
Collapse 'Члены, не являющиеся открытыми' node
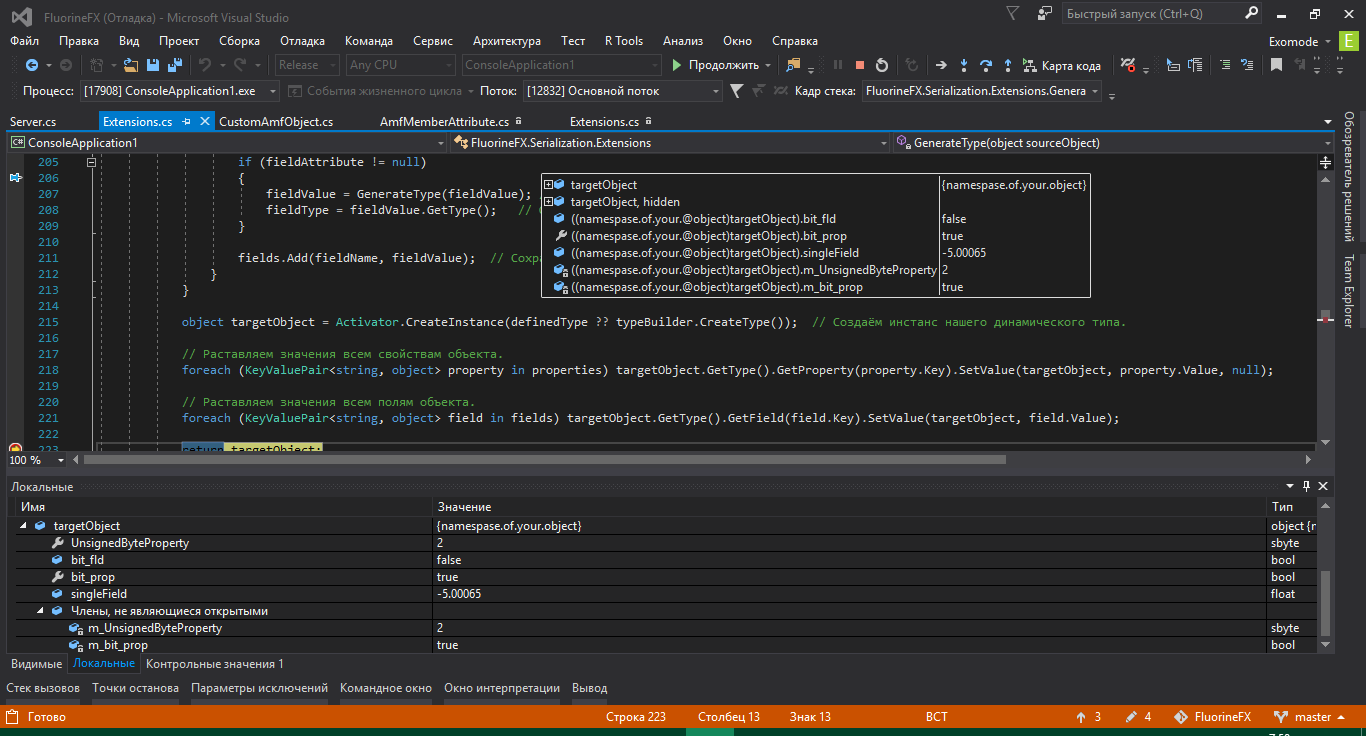pos(41,611)
